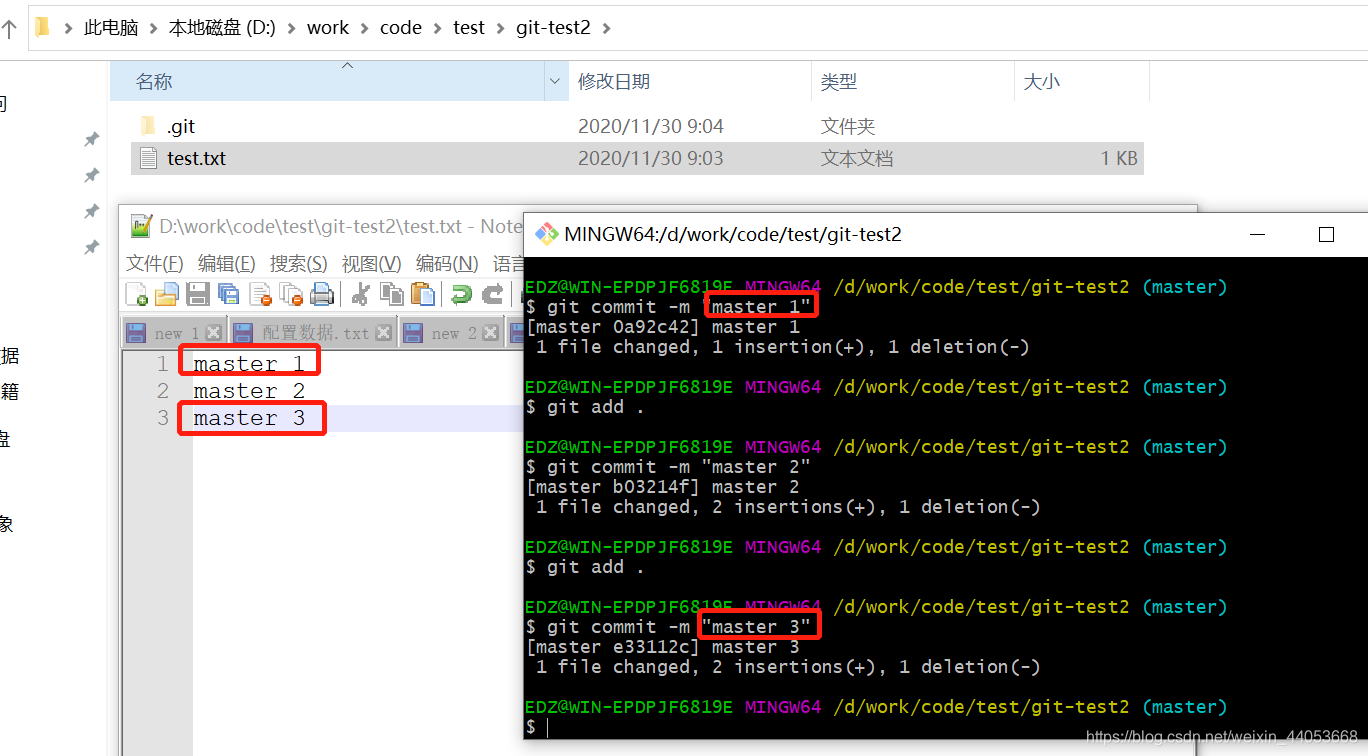Open the 文件(F) menu in Notepad++

(x=155, y=264)
